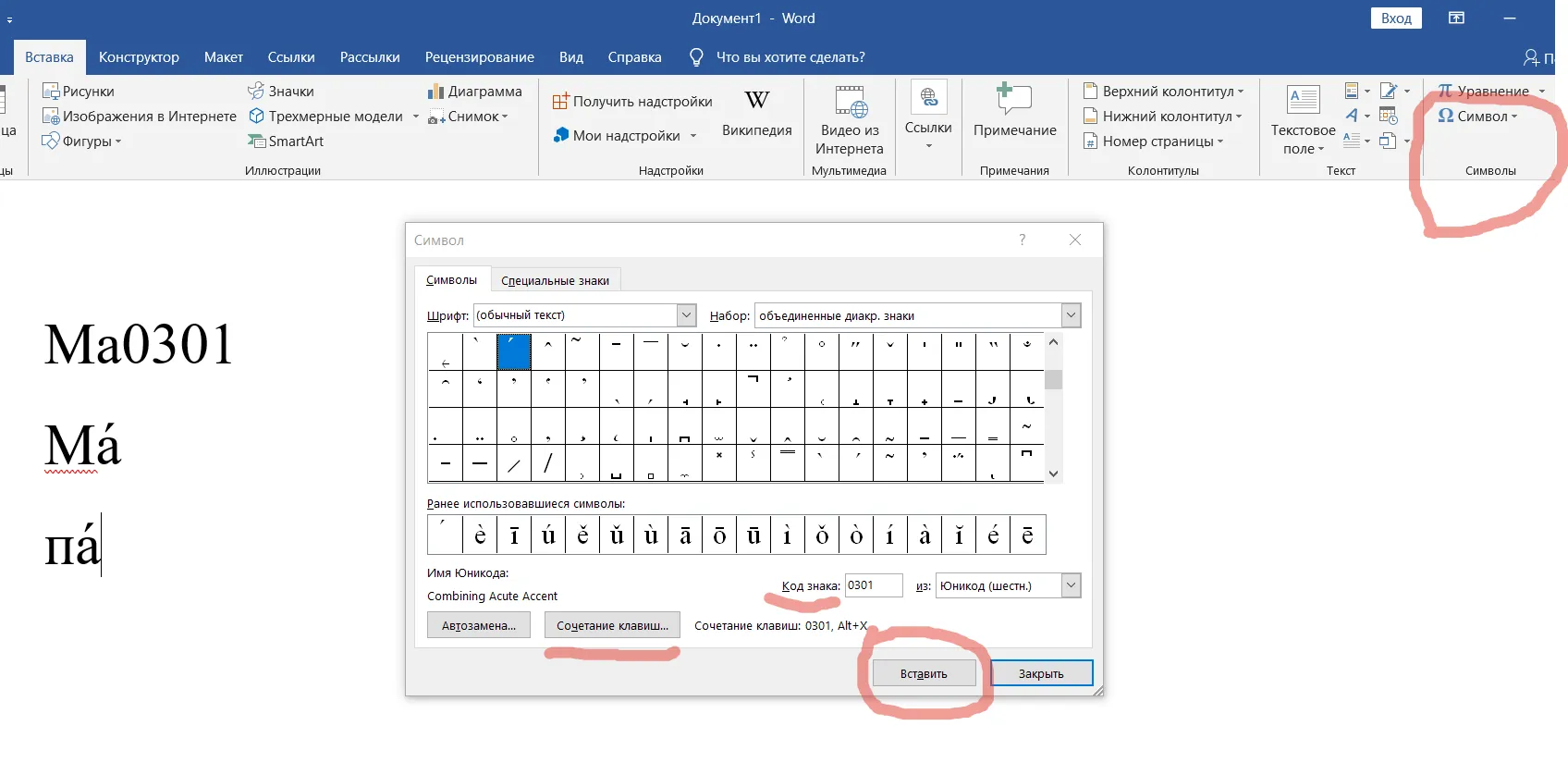
Task: Open the Рассылки ribbon tab
Action: pyautogui.click(x=370, y=57)
